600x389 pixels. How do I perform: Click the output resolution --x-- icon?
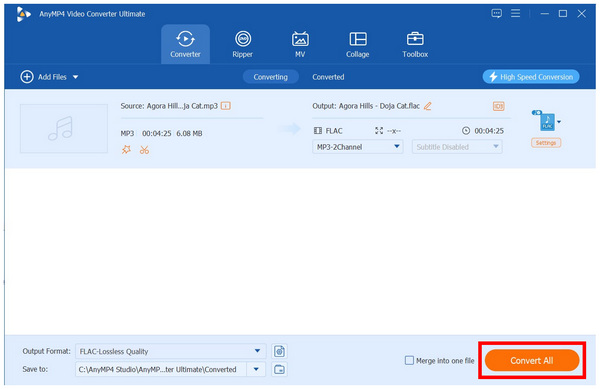click(x=379, y=131)
